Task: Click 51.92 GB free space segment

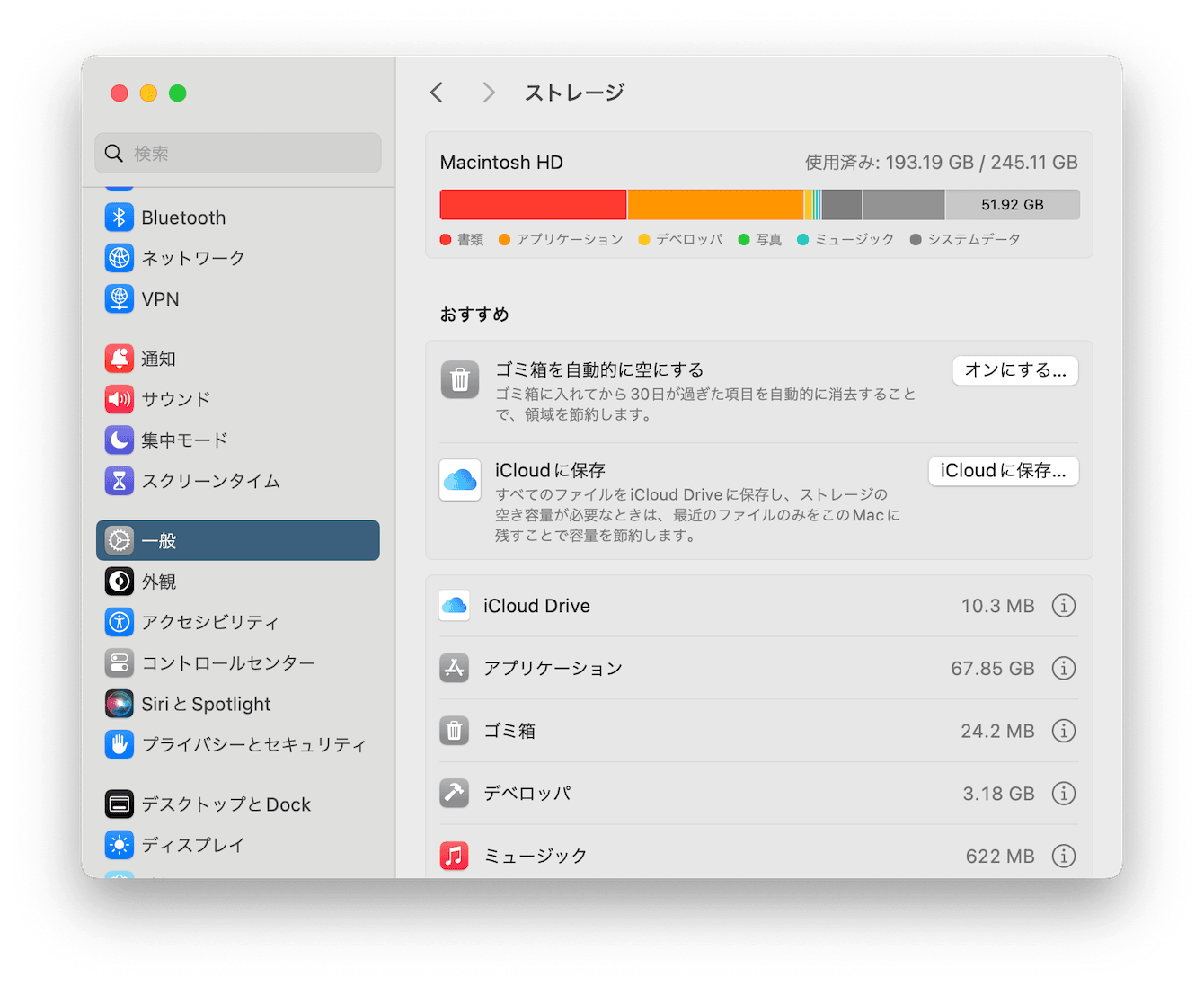Action: pyautogui.click(x=1013, y=205)
